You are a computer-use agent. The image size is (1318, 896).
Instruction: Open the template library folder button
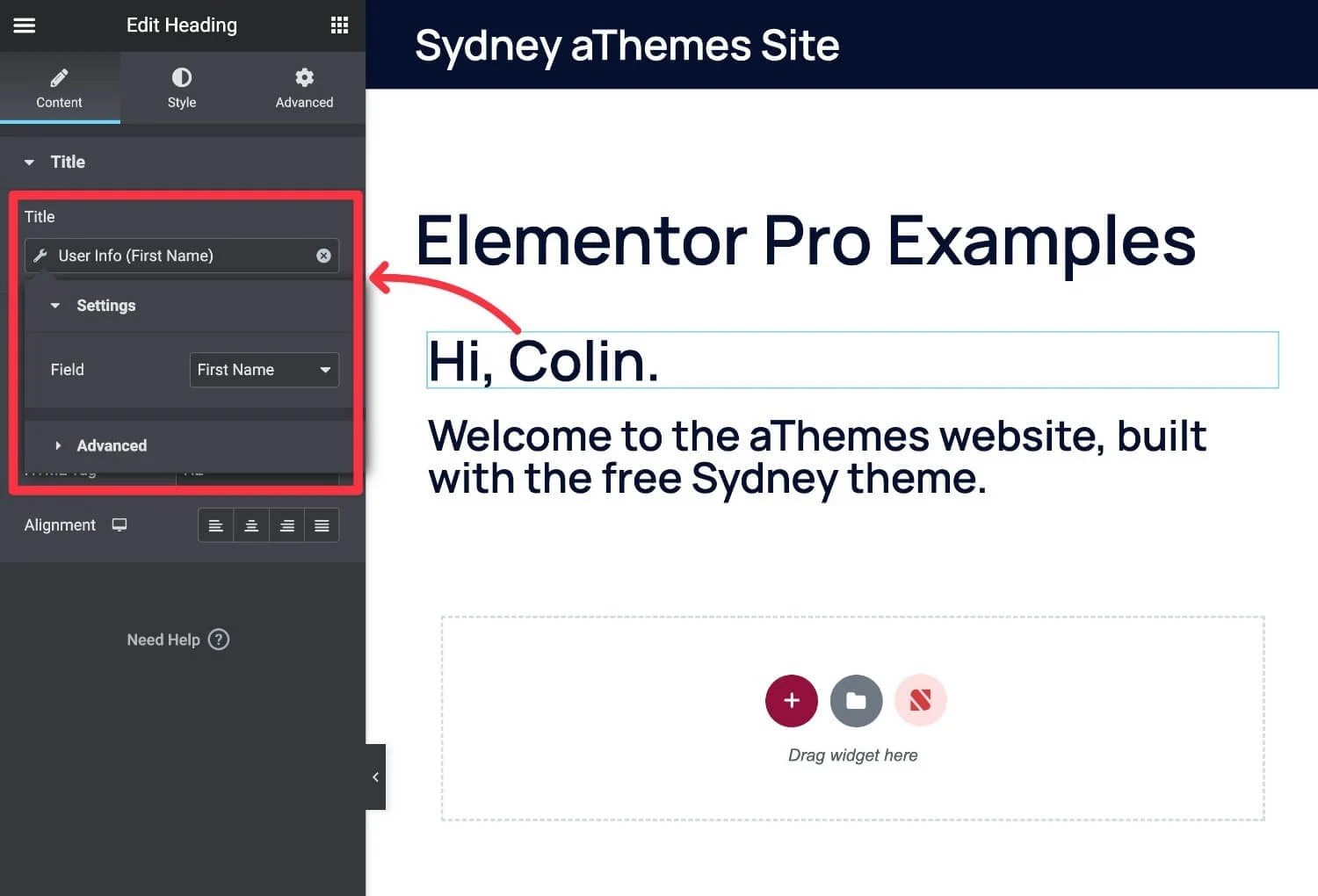(x=856, y=700)
